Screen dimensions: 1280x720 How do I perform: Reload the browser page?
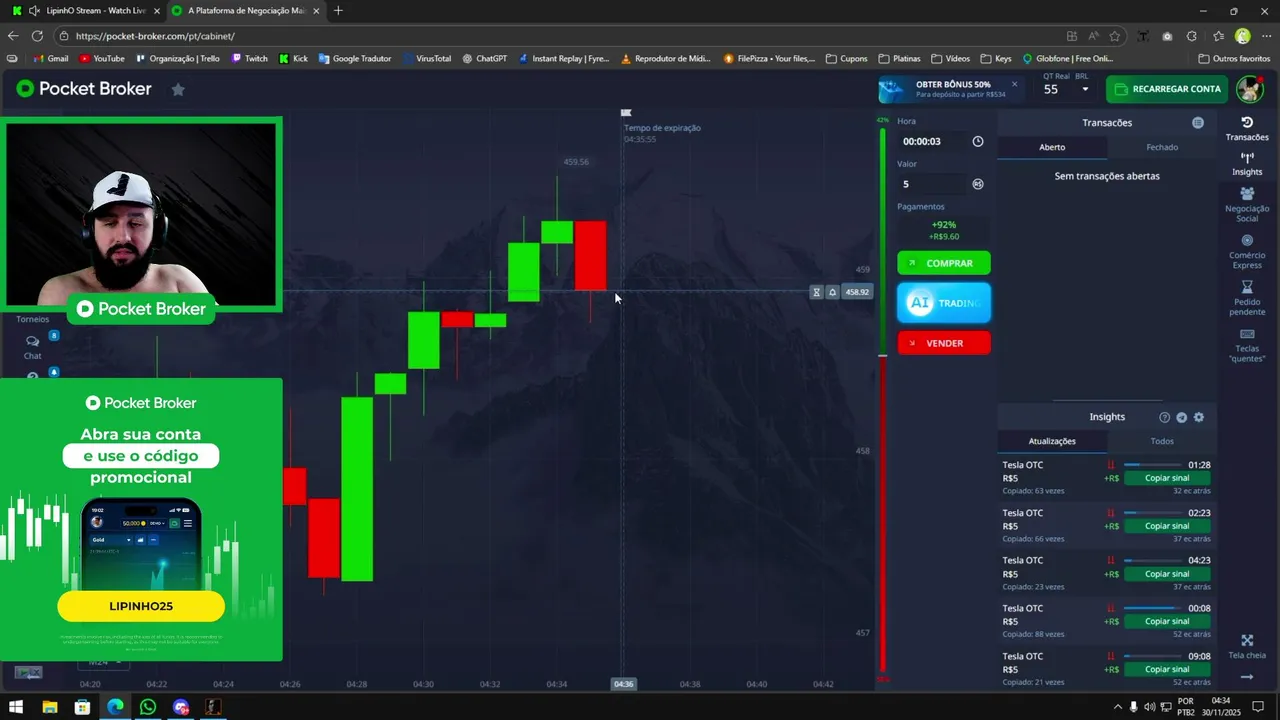(x=37, y=36)
